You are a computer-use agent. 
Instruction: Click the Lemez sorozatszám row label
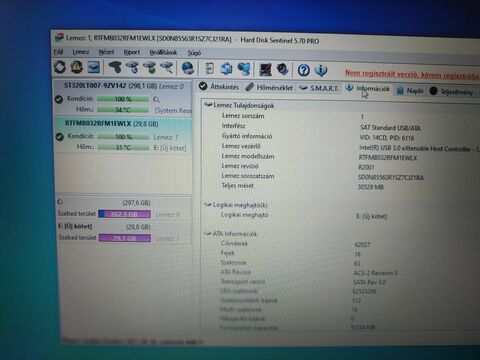coord(248,176)
